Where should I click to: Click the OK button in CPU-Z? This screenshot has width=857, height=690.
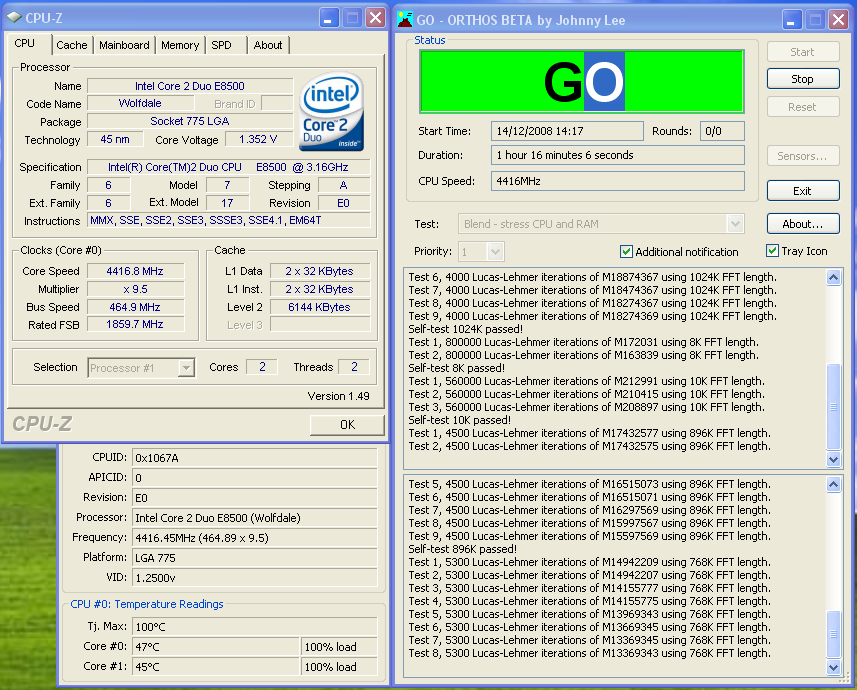[x=347, y=425]
